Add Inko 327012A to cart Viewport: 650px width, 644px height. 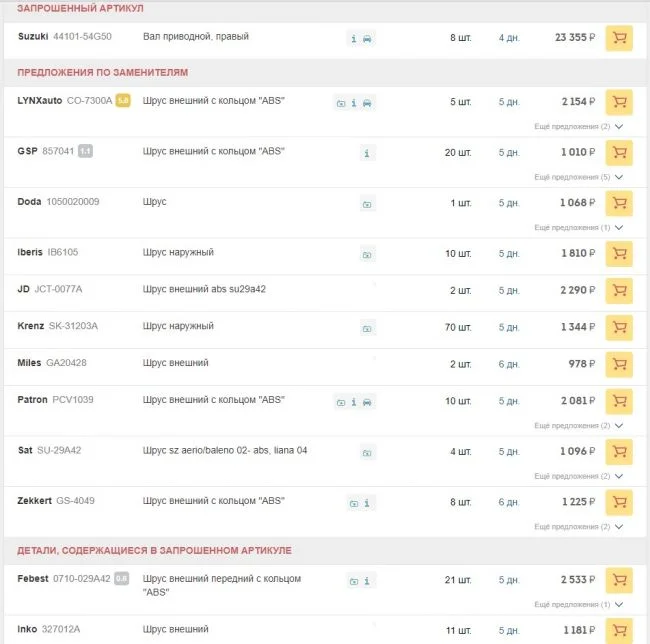tap(619, 630)
